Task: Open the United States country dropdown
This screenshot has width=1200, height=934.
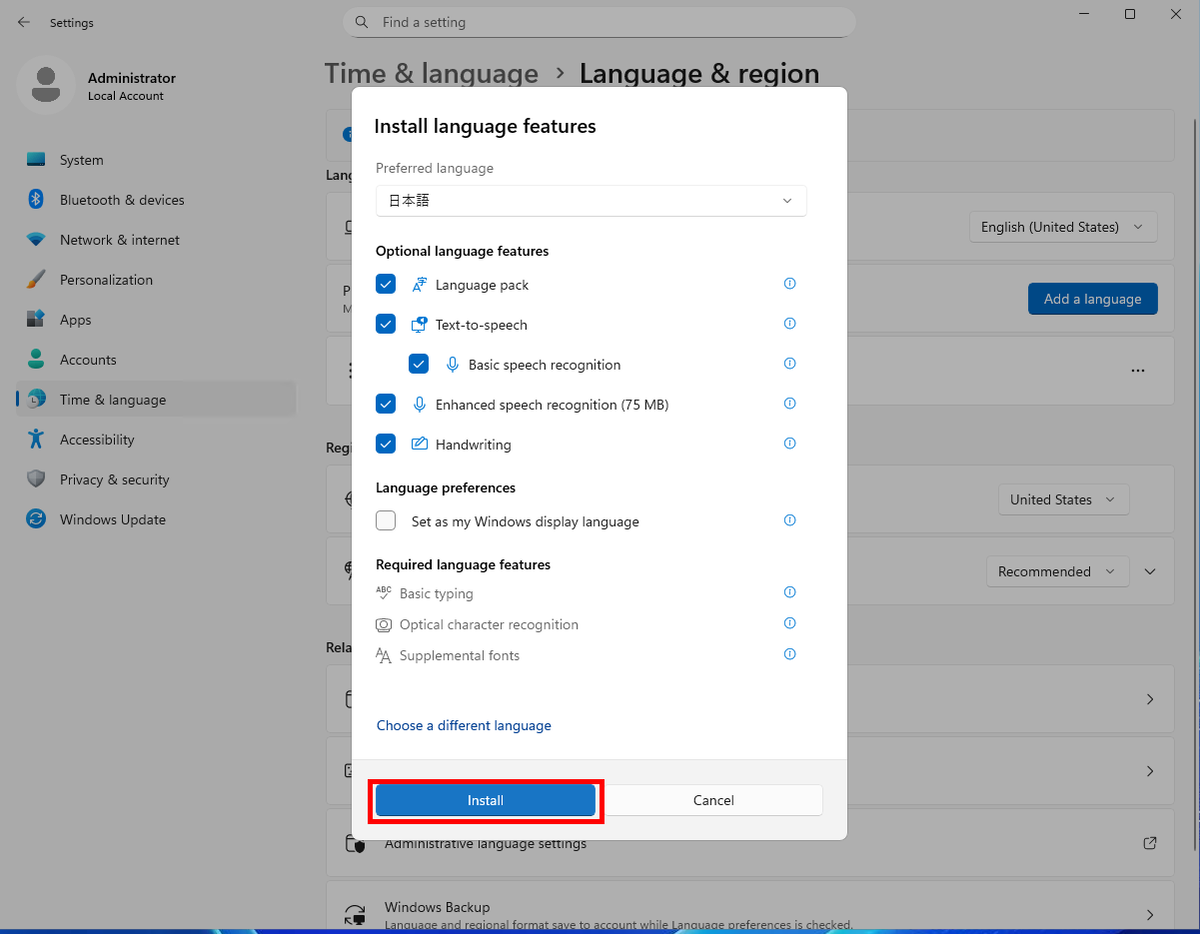Action: (x=1063, y=499)
